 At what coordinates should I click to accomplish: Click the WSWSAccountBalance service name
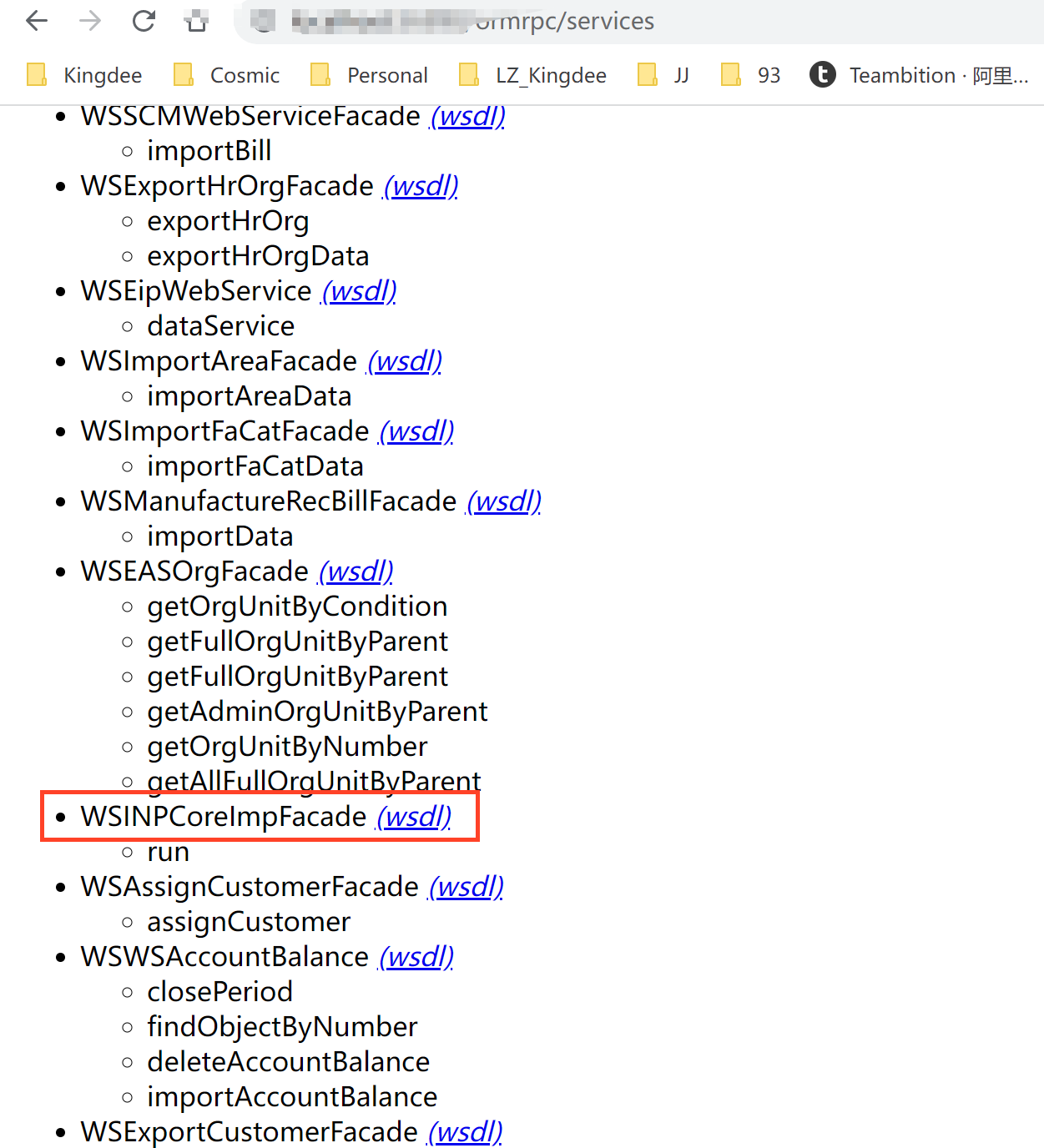click(225, 957)
